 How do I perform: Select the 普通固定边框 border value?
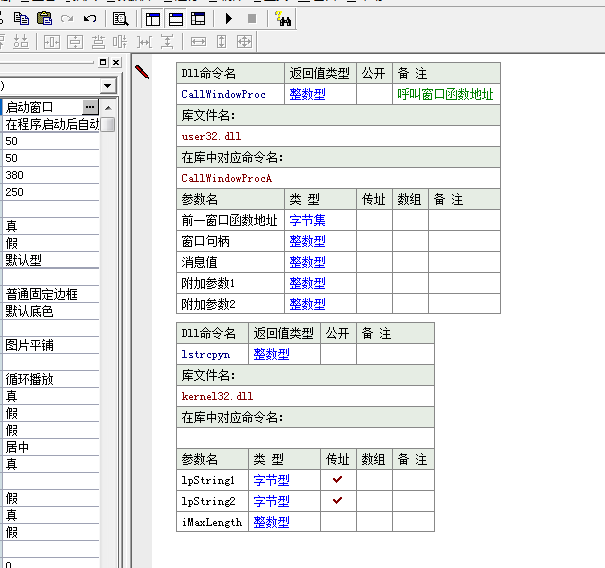pos(51,294)
